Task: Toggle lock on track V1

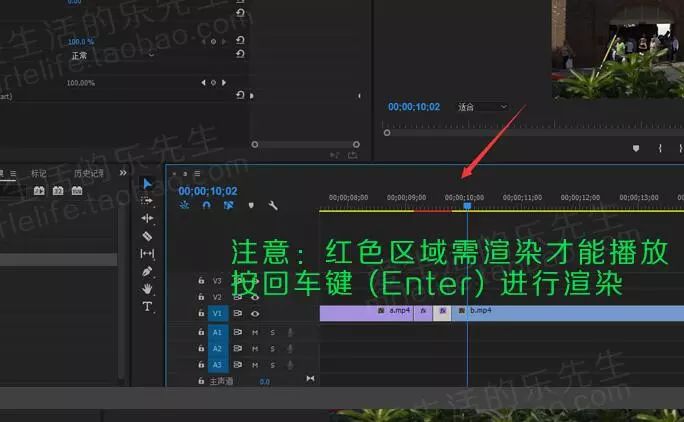Action: [201, 313]
